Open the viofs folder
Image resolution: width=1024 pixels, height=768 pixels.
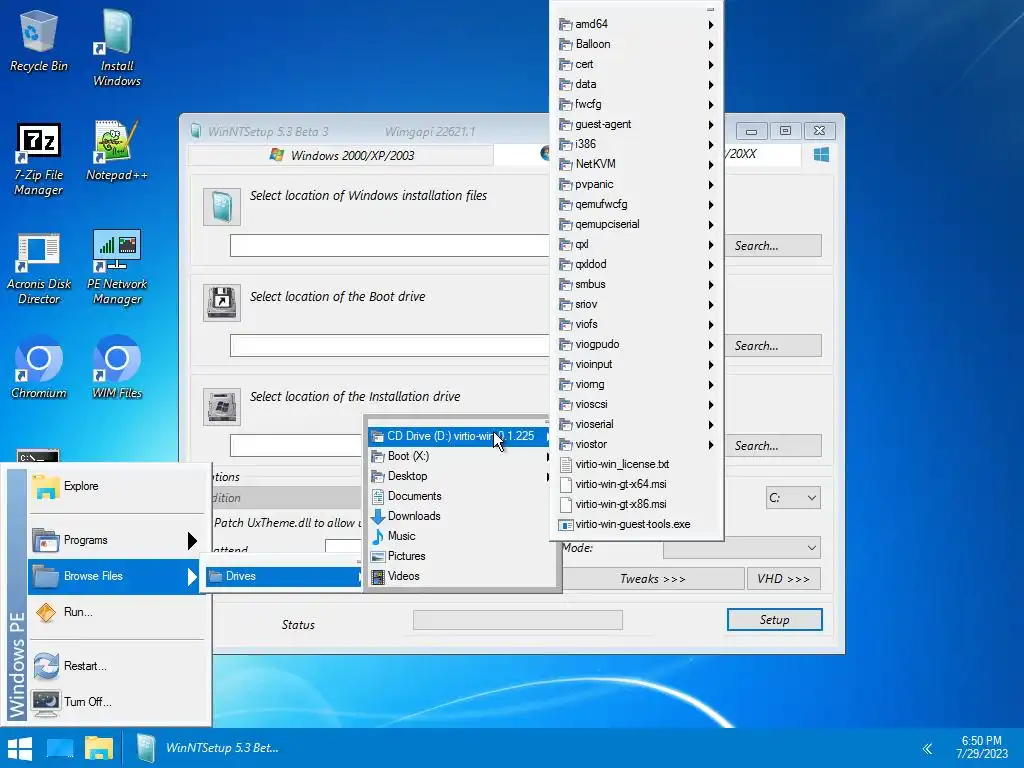pyautogui.click(x=637, y=325)
